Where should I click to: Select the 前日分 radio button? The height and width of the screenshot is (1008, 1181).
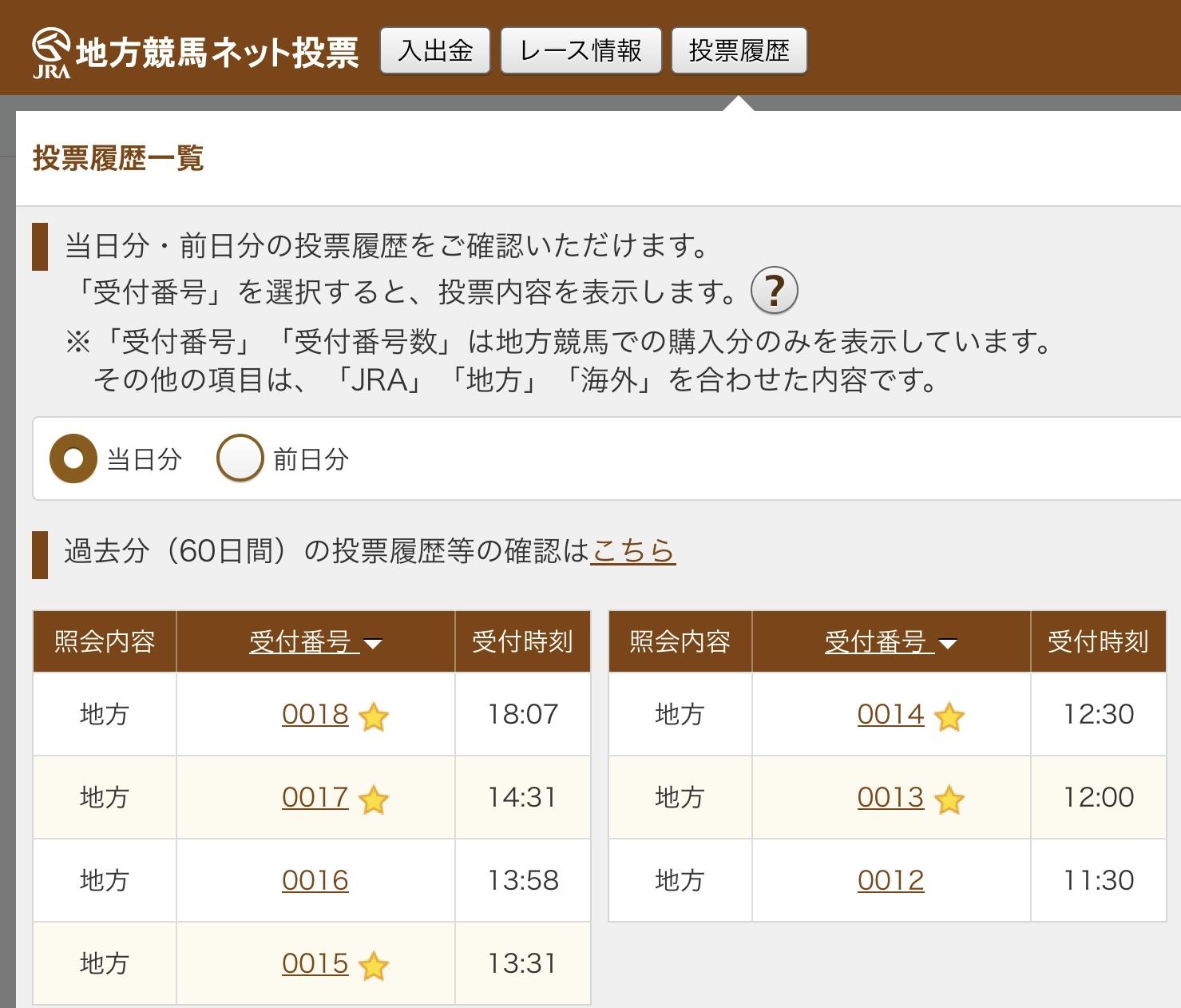point(240,458)
